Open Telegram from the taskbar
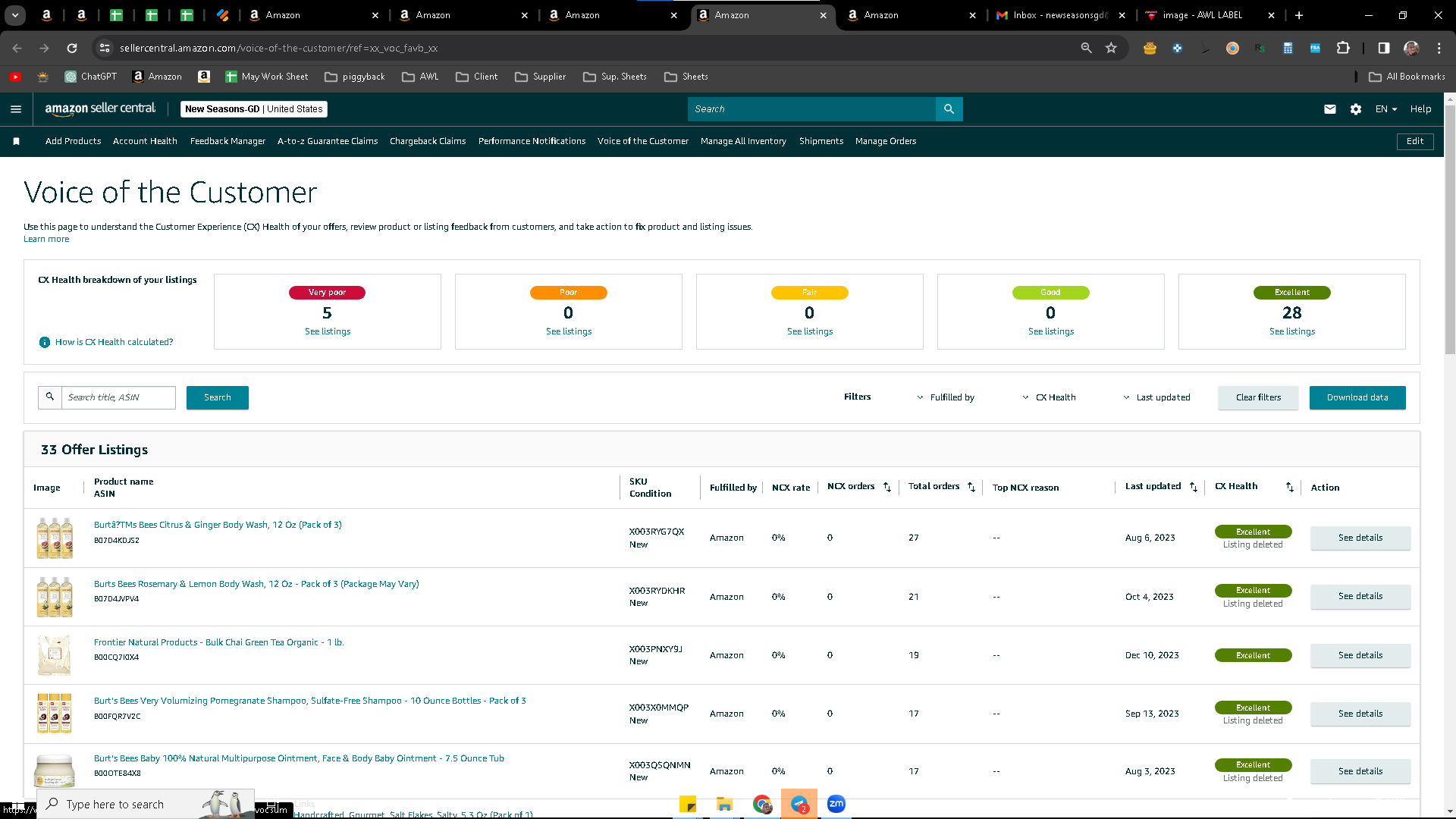 click(799, 804)
